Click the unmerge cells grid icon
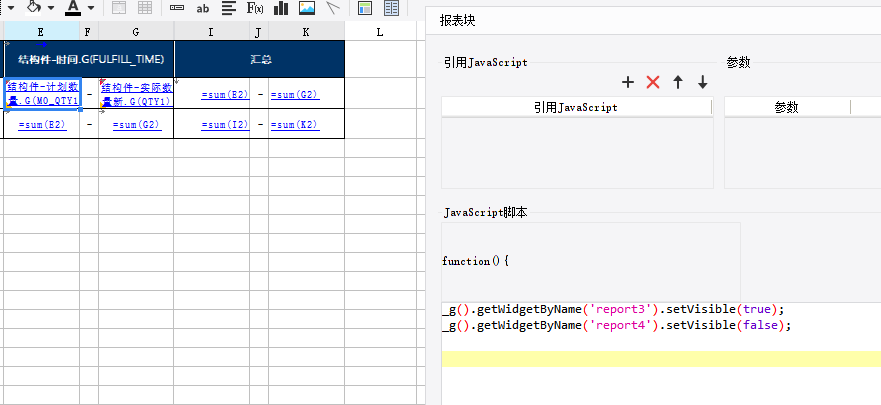Image resolution: width=881 pixels, height=405 pixels. tap(145, 8)
